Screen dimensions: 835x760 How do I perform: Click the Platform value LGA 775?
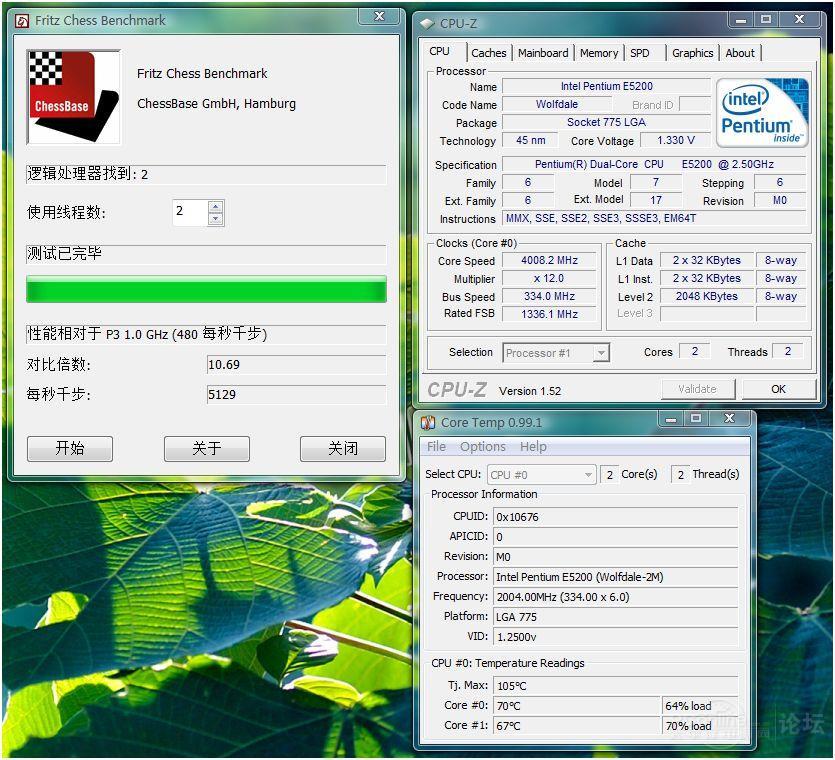(x=616, y=617)
